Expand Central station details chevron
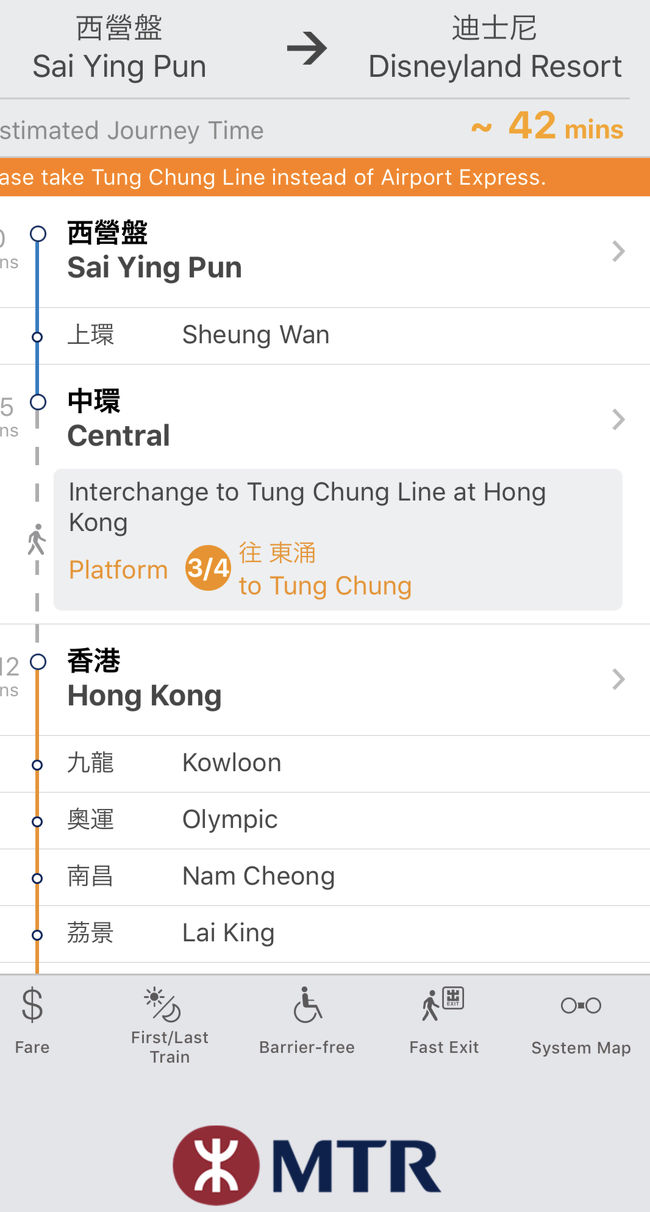Image resolution: width=650 pixels, height=1212 pixels. [618, 420]
